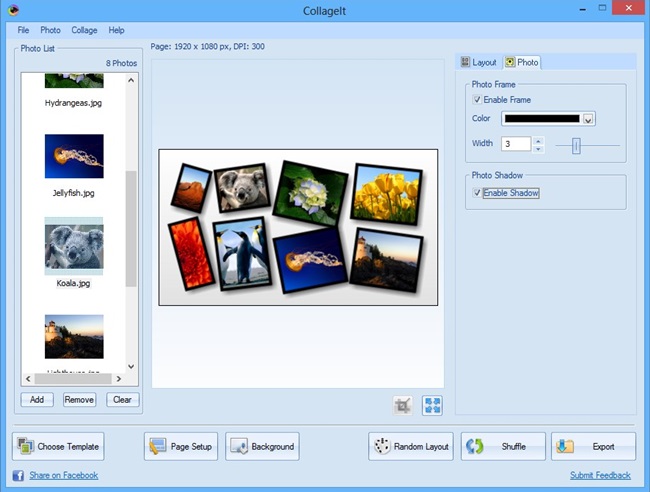
Task: Click the Layout tab's grid icon
Action: [465, 62]
